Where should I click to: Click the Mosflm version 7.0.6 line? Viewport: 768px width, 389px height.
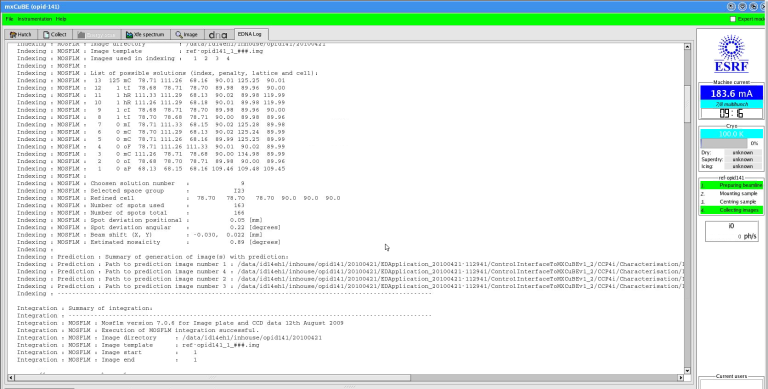tap(180, 323)
